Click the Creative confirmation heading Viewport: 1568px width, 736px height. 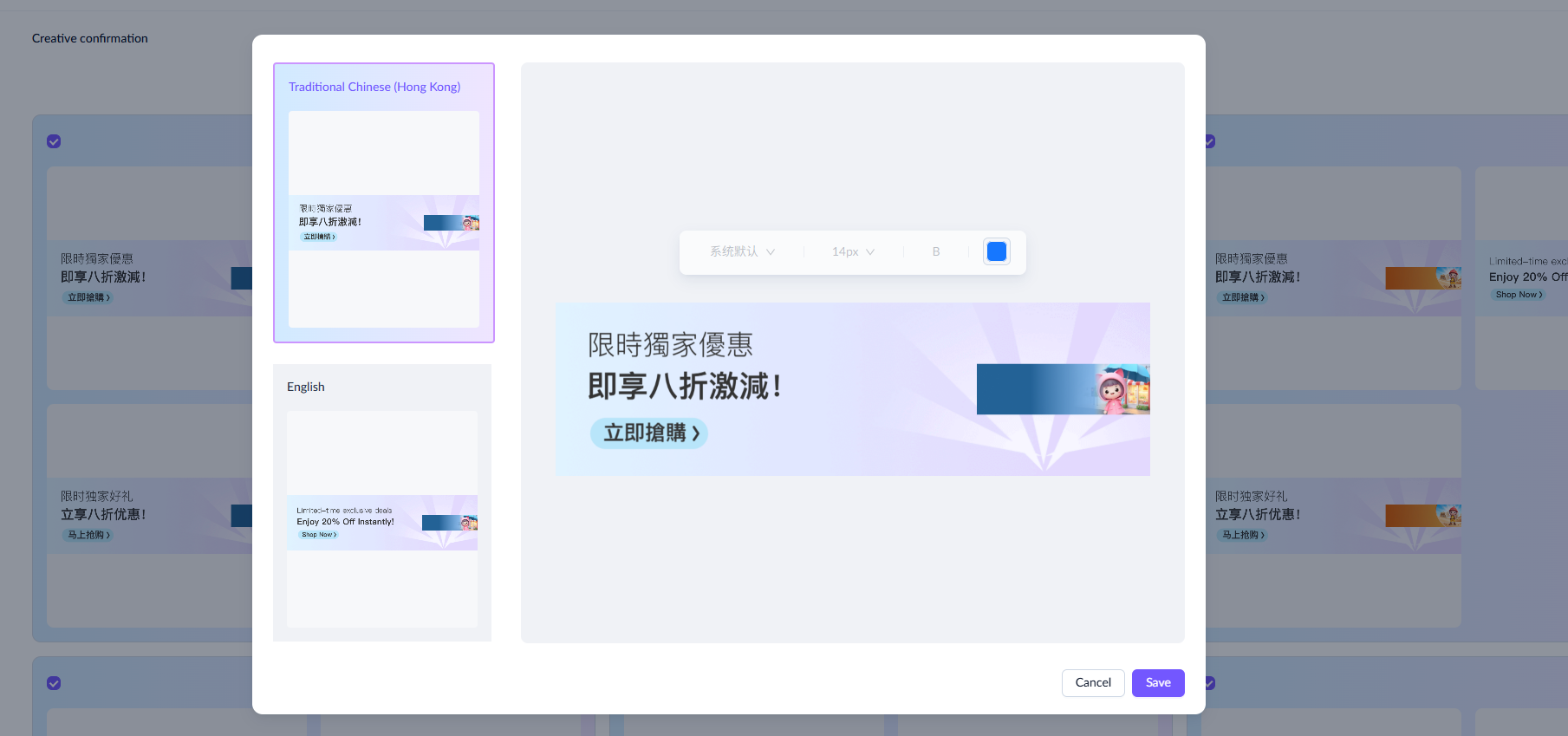pyautogui.click(x=90, y=38)
